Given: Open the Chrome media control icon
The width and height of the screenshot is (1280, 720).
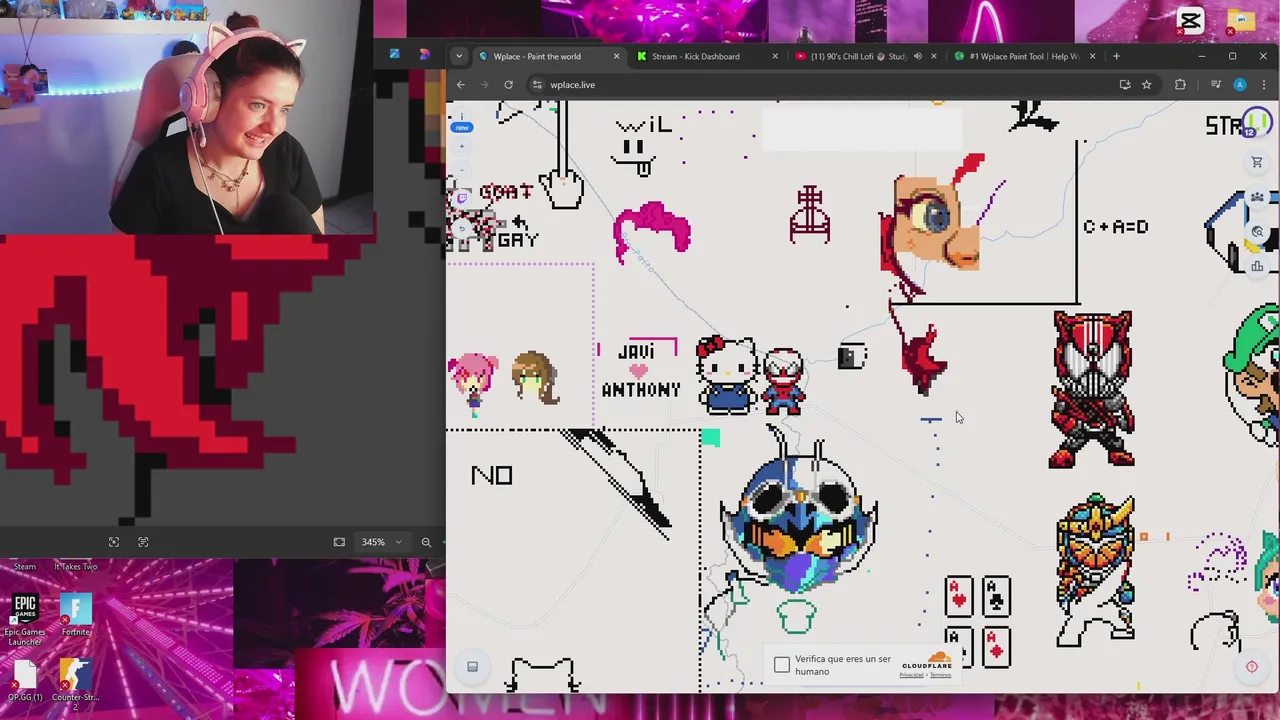Looking at the screenshot, I should point(1215,85).
